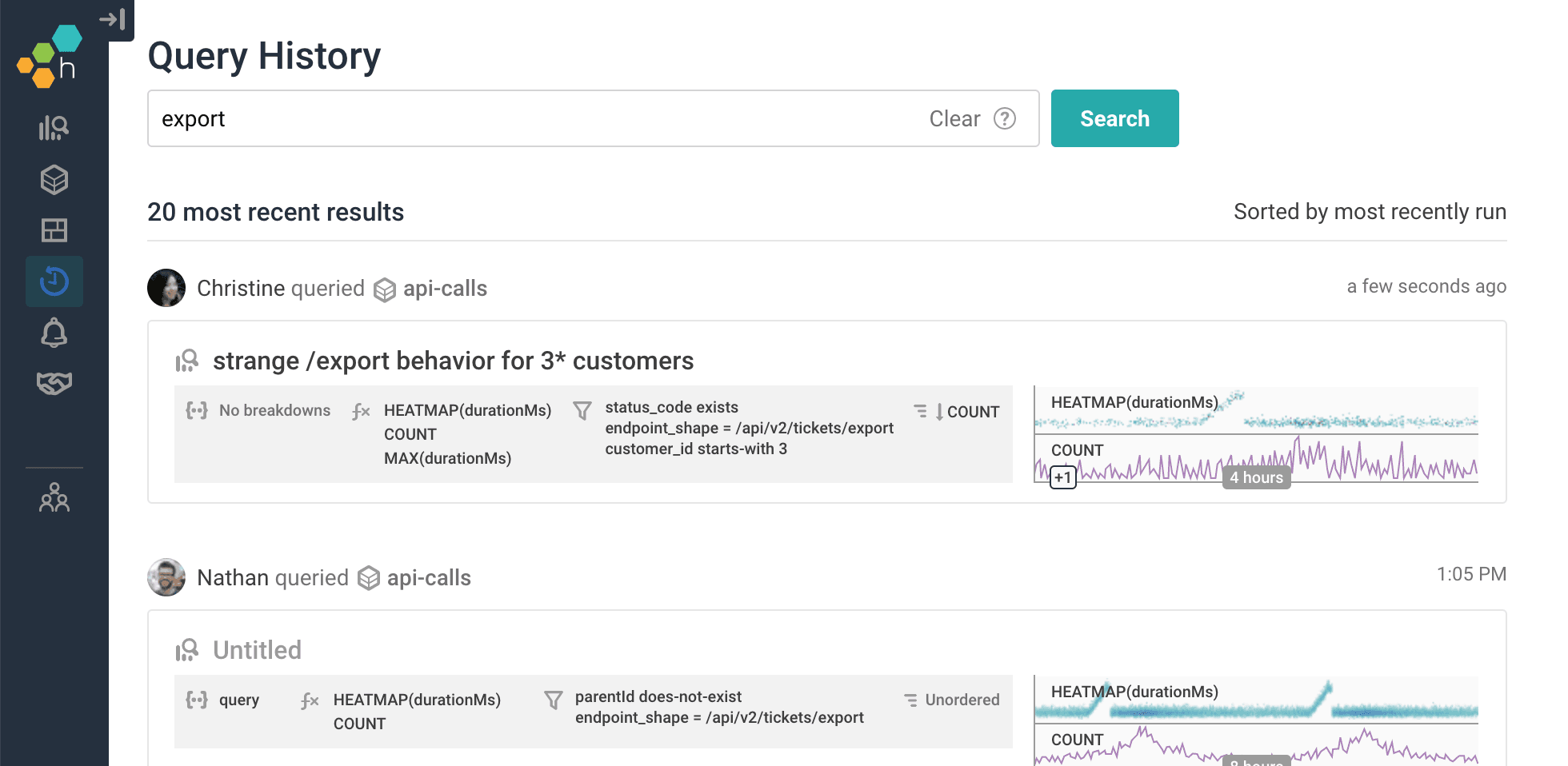
Task: Open Team members icon in sidebar
Action: pyautogui.click(x=54, y=497)
